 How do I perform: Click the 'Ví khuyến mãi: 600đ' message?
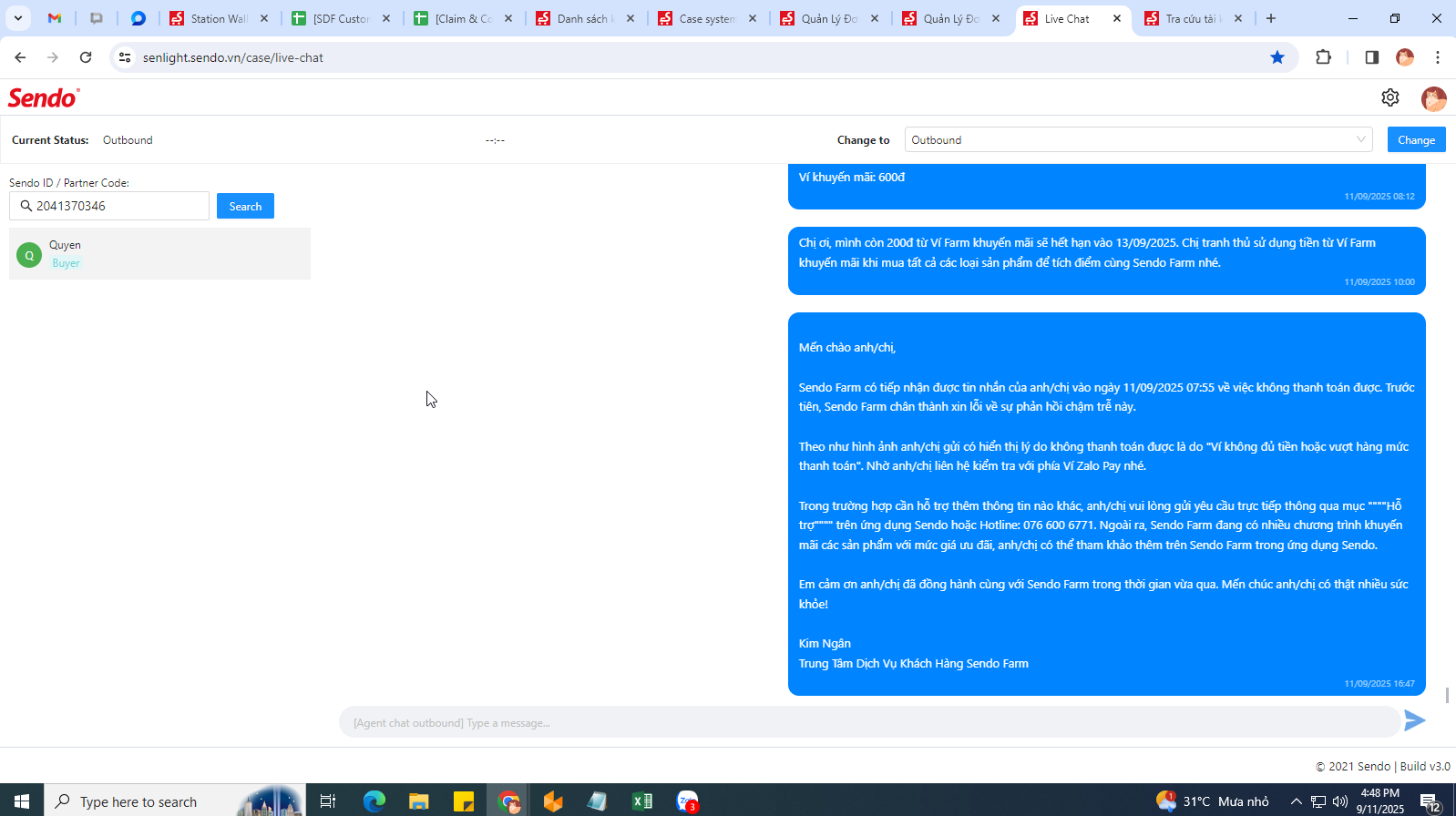1106,186
